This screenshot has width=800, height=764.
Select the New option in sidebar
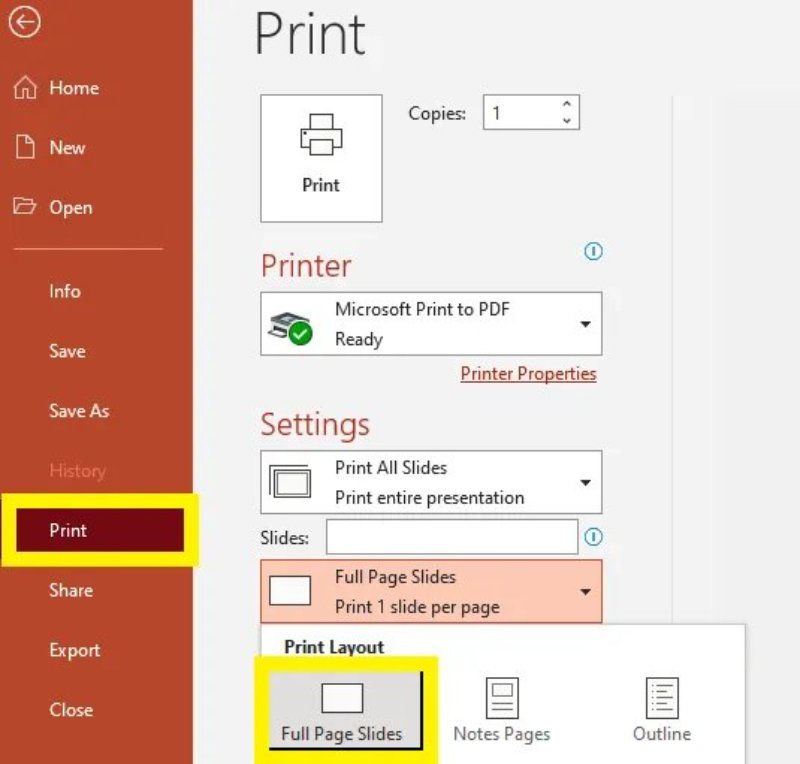click(x=66, y=148)
